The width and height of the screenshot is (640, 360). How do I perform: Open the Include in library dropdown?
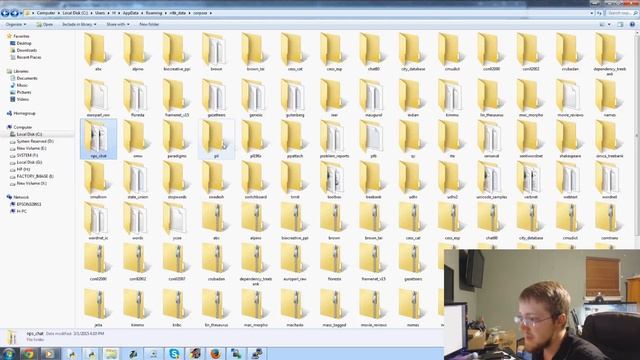point(79,24)
